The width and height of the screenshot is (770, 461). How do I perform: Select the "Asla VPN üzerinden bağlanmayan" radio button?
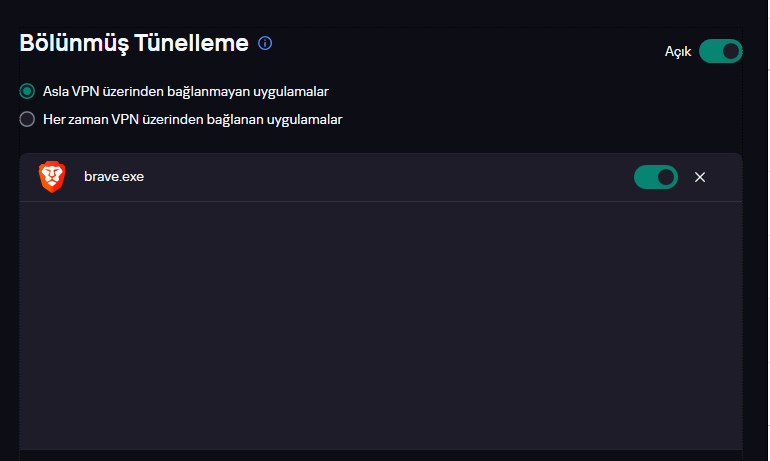27,91
